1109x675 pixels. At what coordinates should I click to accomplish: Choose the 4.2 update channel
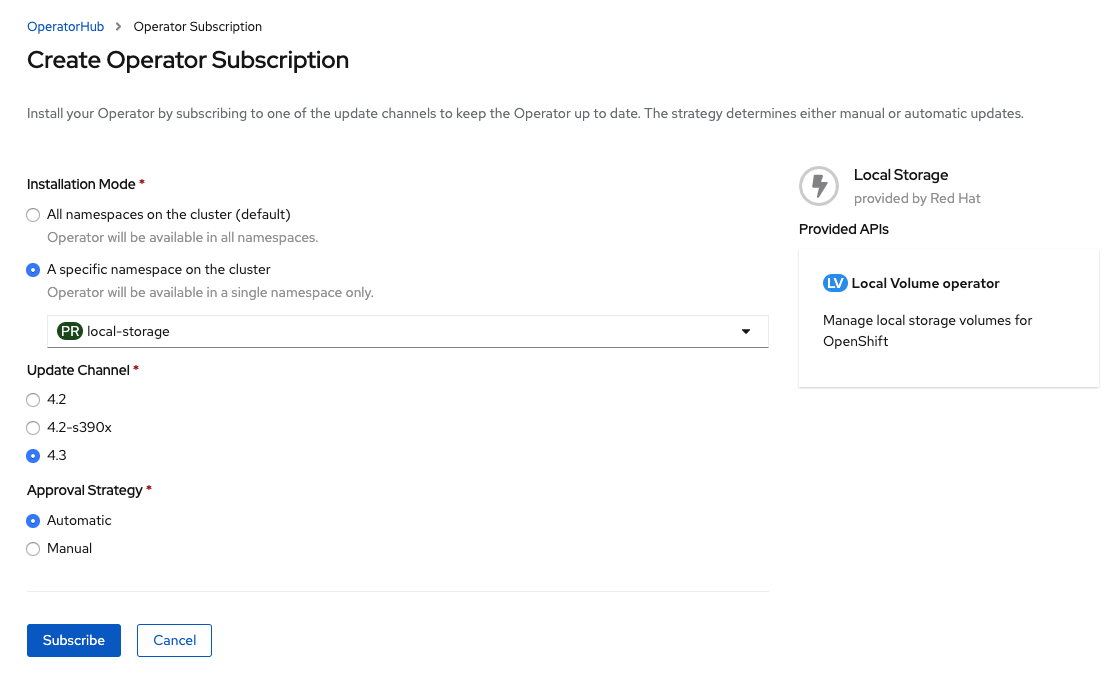tap(34, 400)
